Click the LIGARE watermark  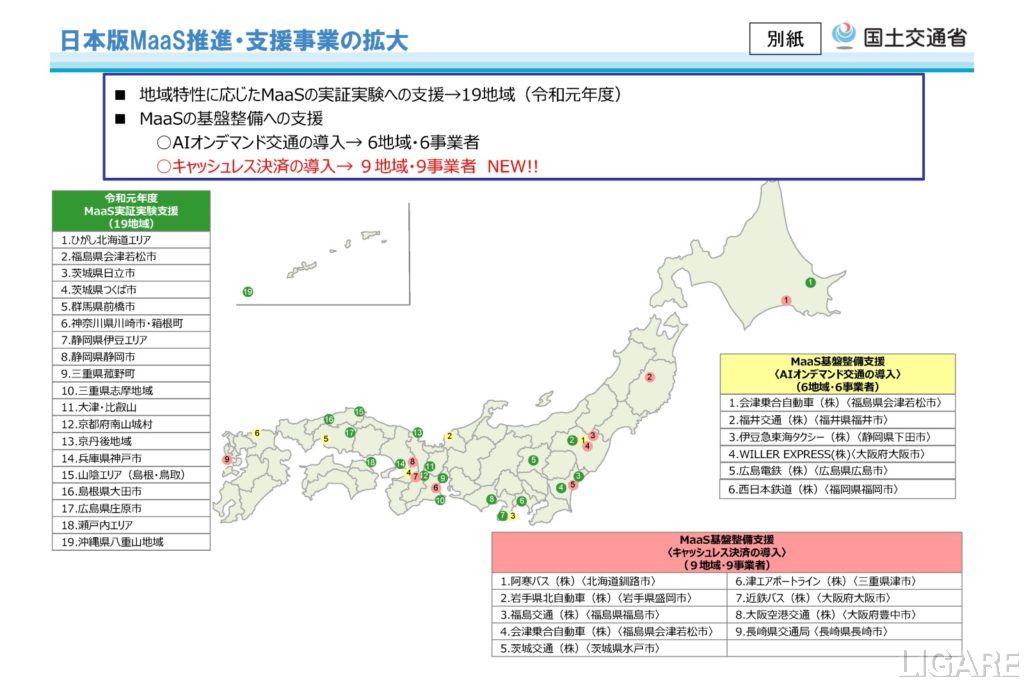(957, 663)
